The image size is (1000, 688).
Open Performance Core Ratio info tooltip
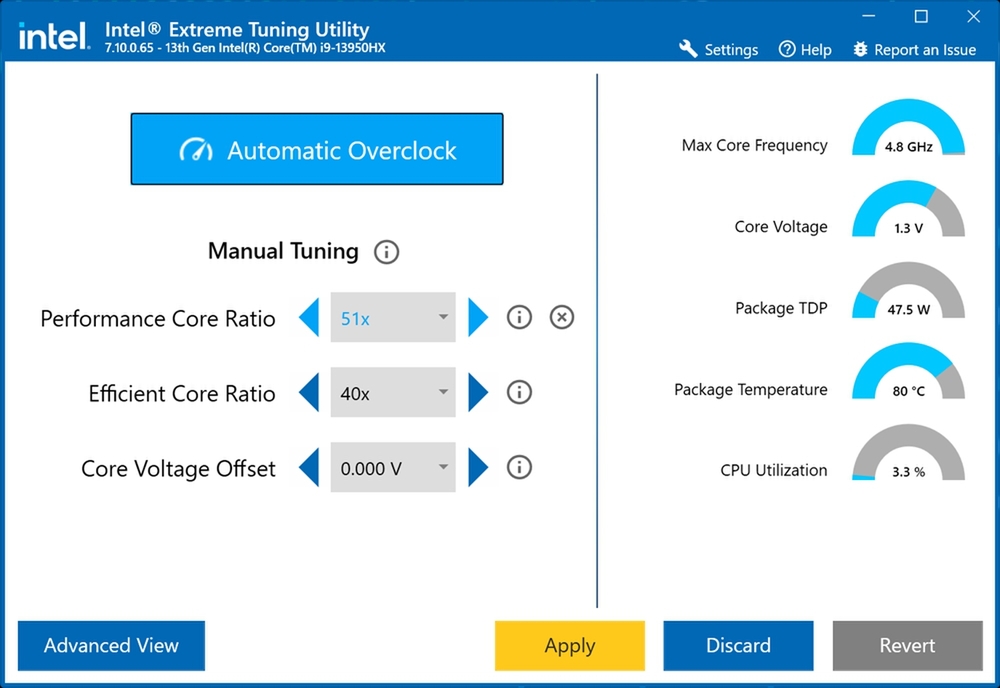coord(519,318)
